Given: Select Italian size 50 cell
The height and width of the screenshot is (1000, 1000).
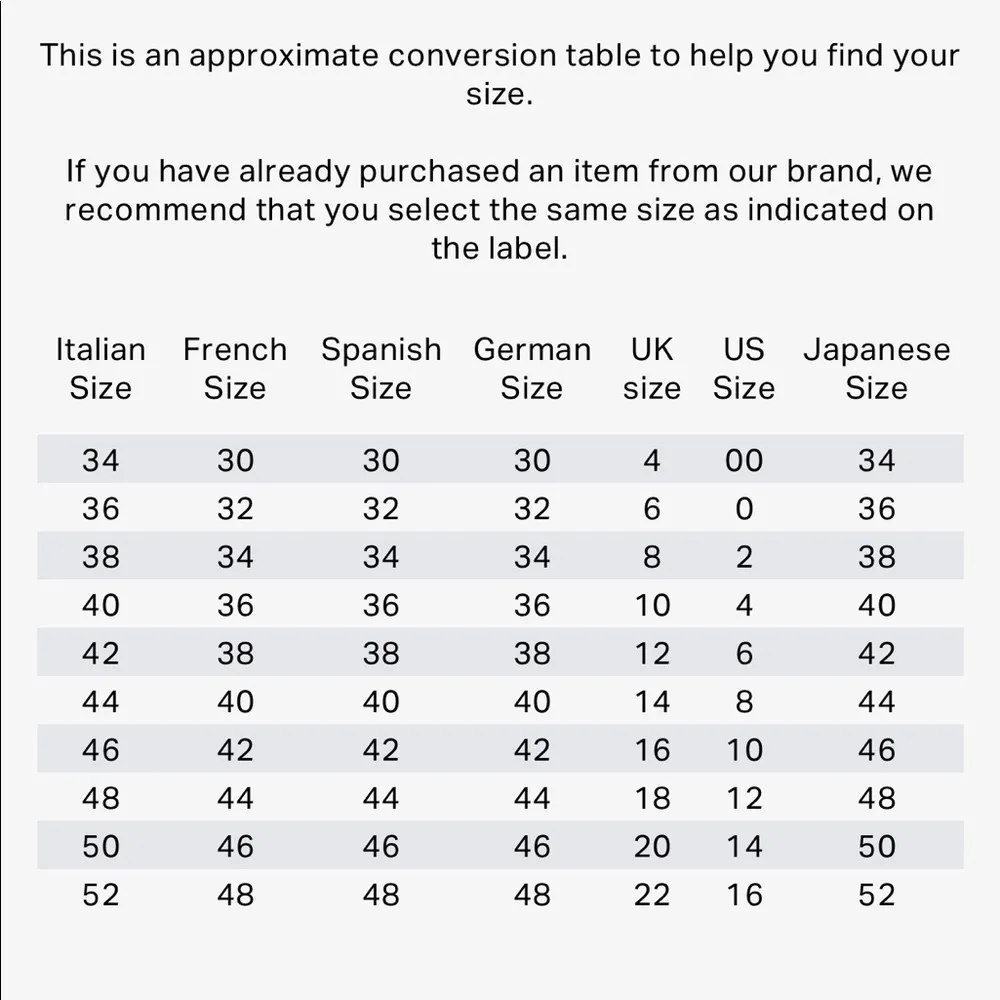Looking at the screenshot, I should 100,847.
